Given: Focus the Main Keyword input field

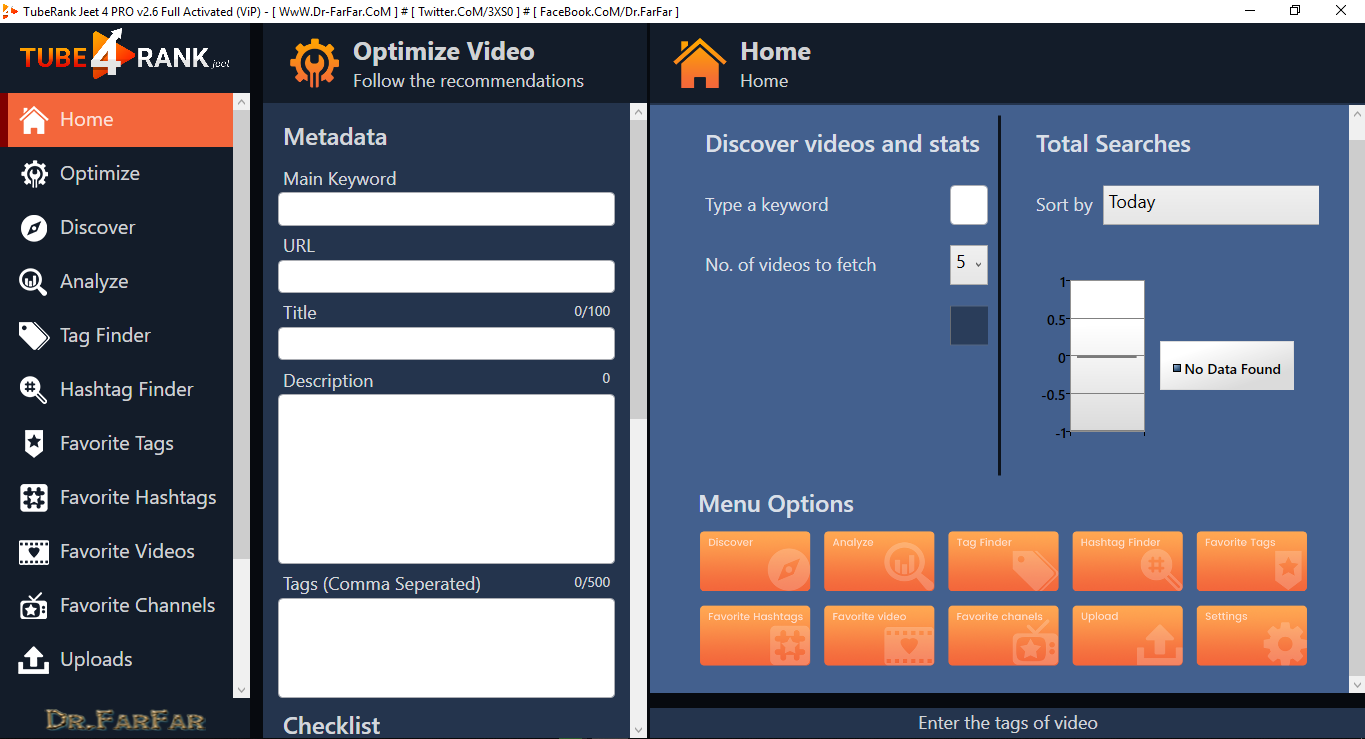Looking at the screenshot, I should coord(446,209).
